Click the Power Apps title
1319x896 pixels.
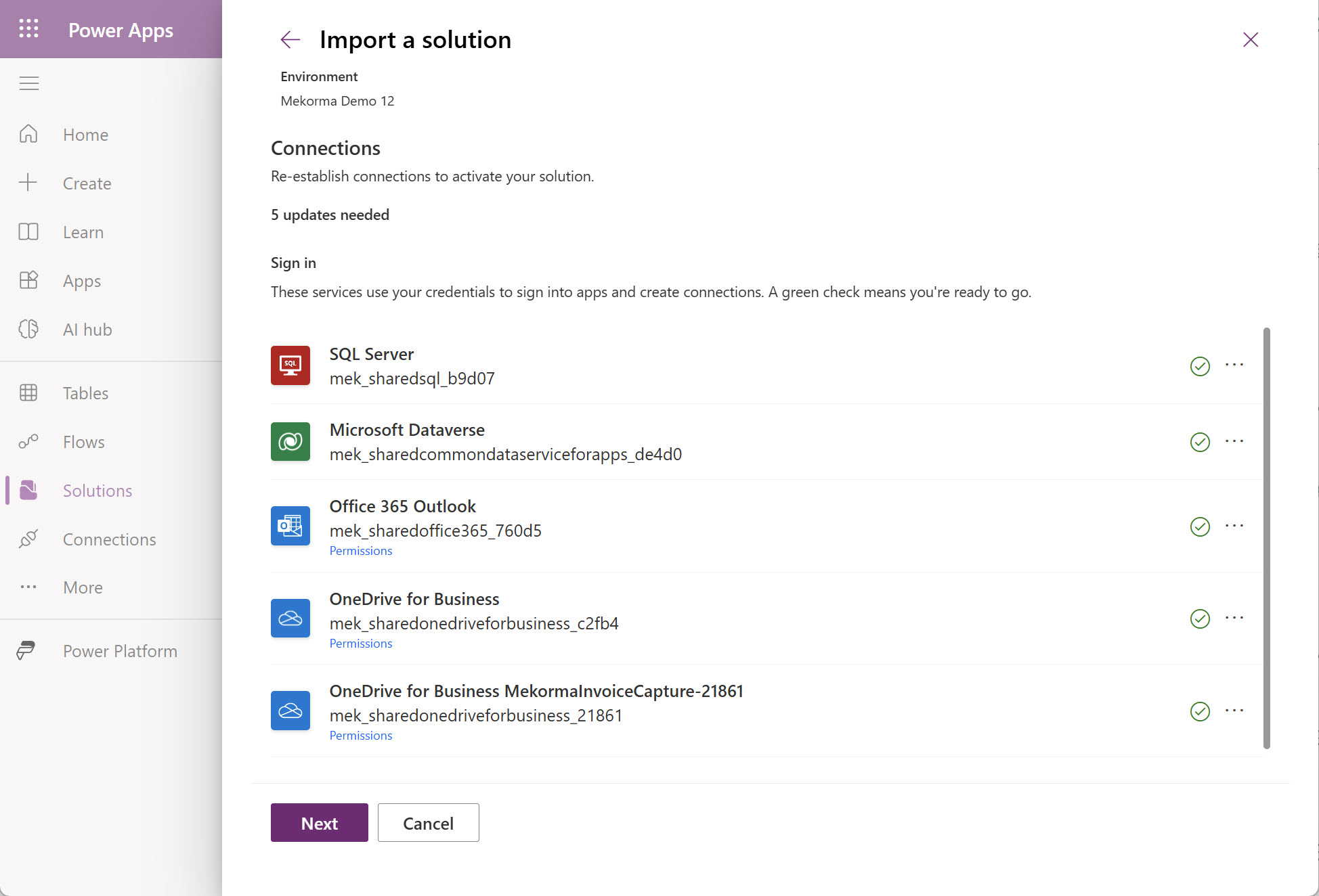pyautogui.click(x=121, y=30)
